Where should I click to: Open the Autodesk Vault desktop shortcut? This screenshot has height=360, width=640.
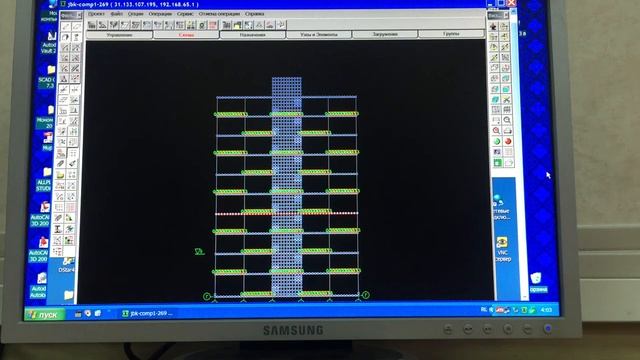[49, 43]
